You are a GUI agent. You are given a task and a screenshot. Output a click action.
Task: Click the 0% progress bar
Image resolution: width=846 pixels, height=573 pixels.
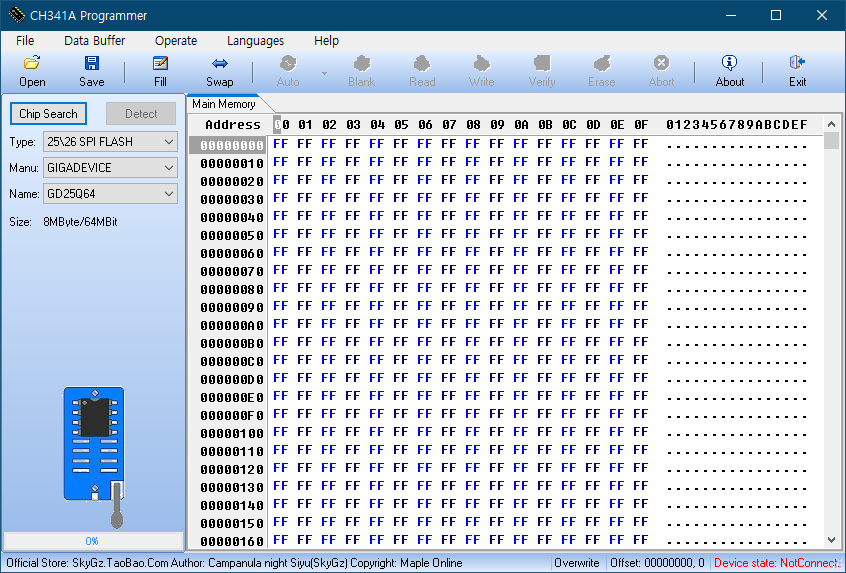[x=92, y=541]
